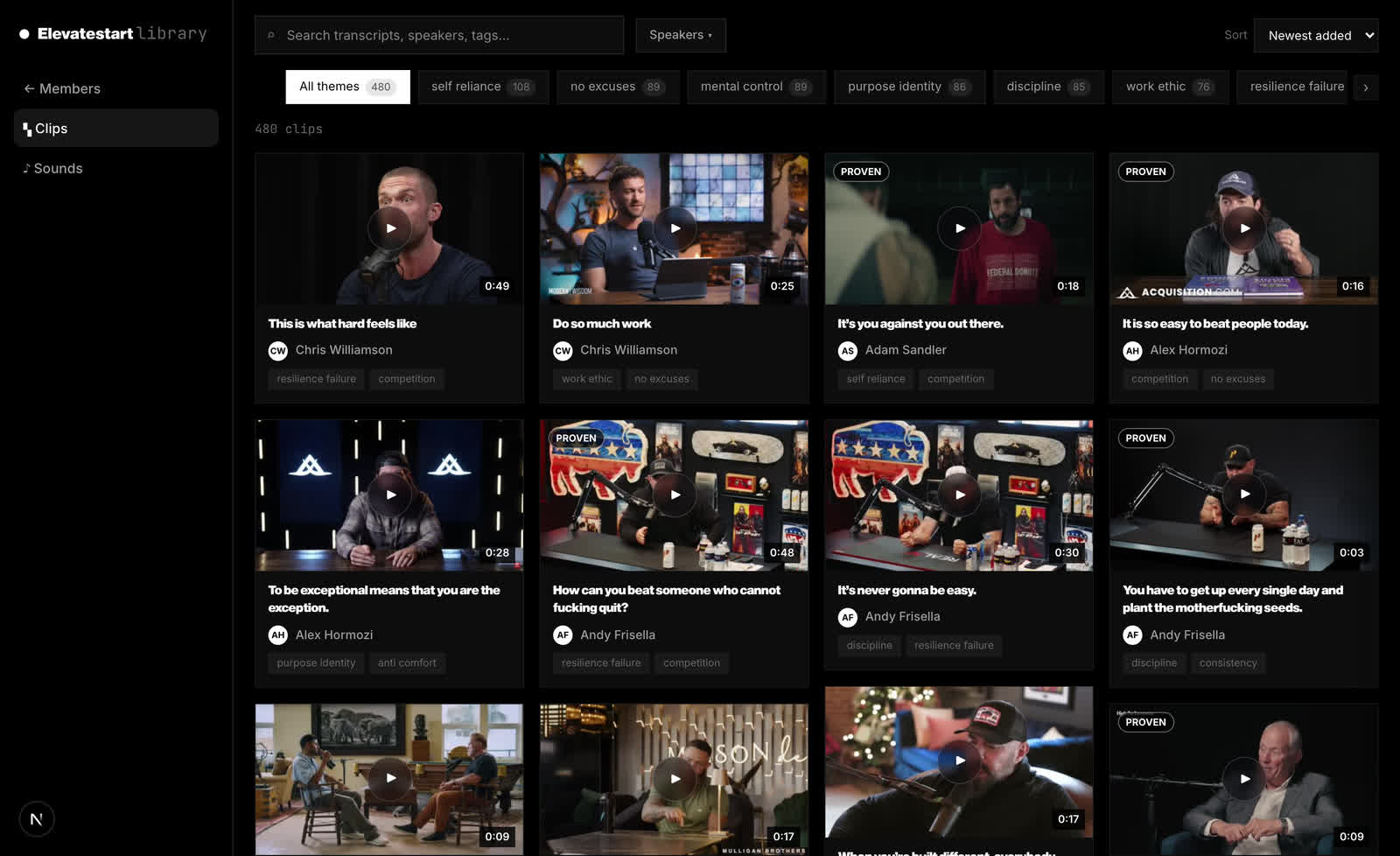The image size is (1400, 856).
Task: Open the Sort 'Newest added' dropdown
Action: click(1316, 35)
